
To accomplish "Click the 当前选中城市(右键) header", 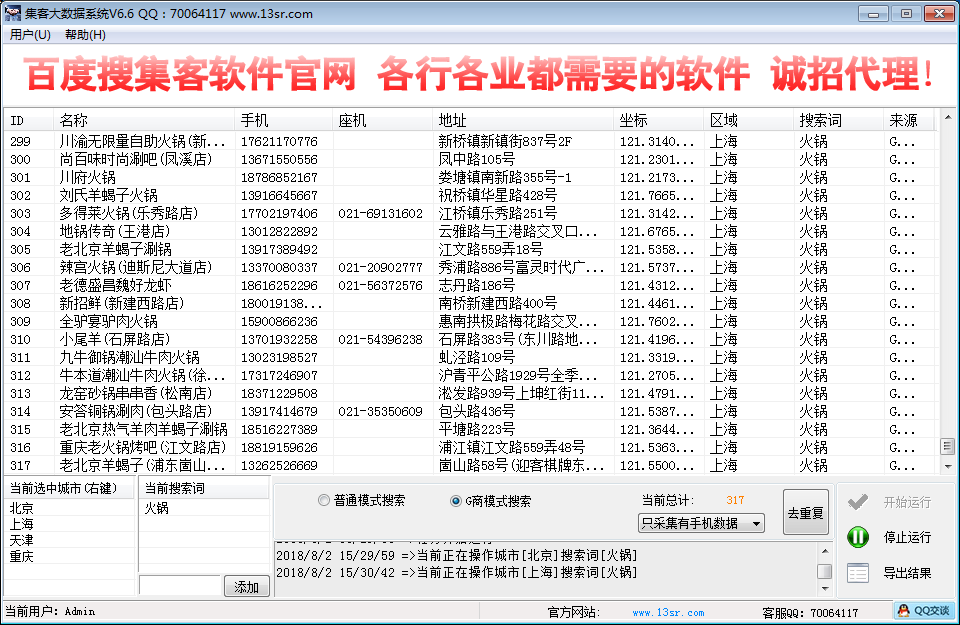I will coord(69,488).
